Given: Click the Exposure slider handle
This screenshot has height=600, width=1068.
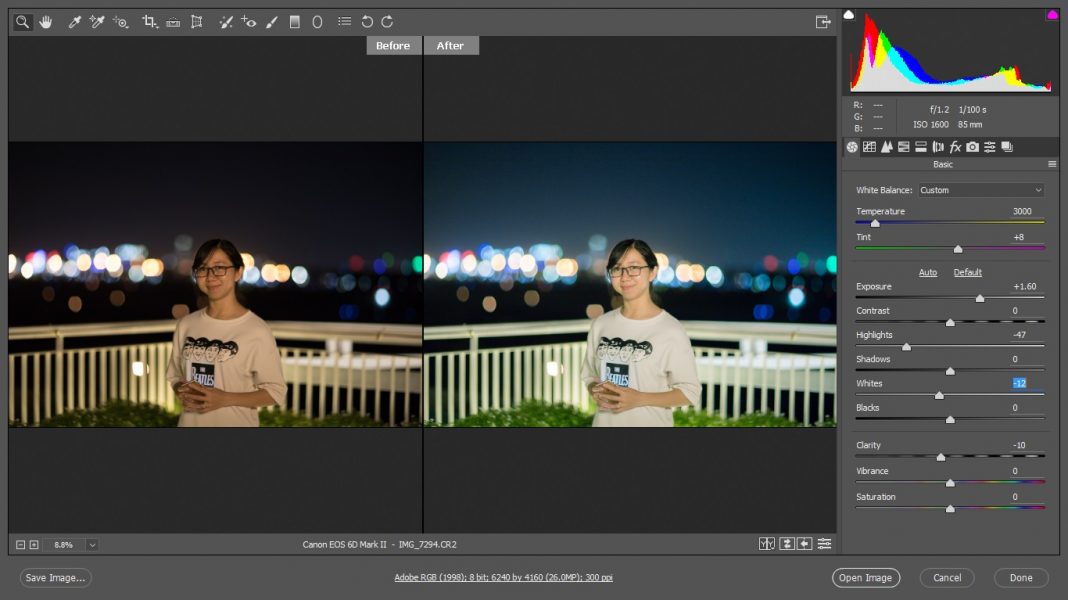Looking at the screenshot, I should click(x=979, y=298).
